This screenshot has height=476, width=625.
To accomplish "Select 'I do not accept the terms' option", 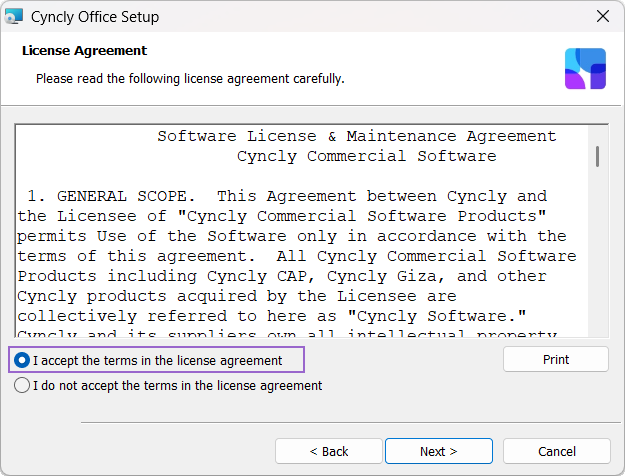I will (x=22, y=386).
